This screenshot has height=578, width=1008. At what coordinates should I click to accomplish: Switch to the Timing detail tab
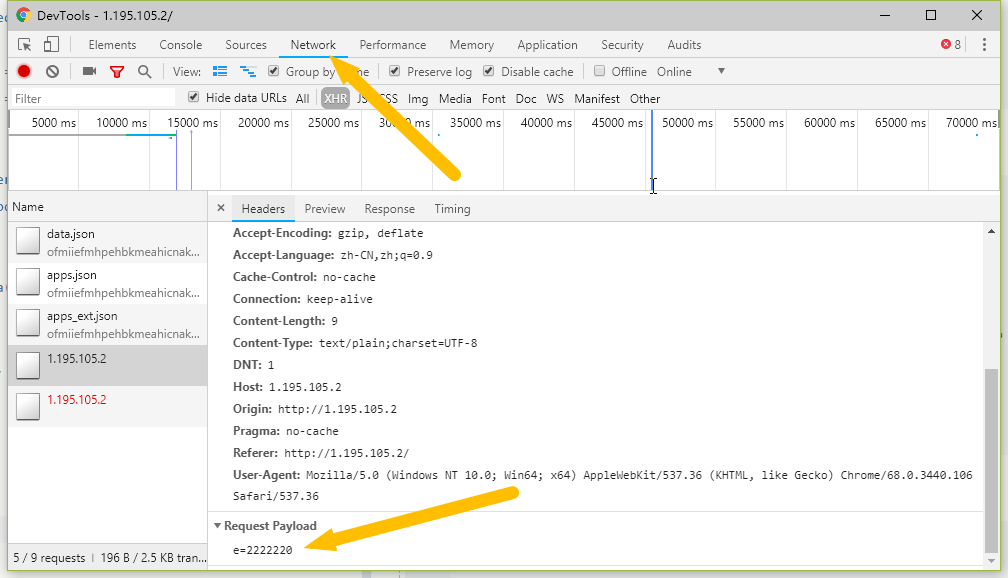[453, 208]
